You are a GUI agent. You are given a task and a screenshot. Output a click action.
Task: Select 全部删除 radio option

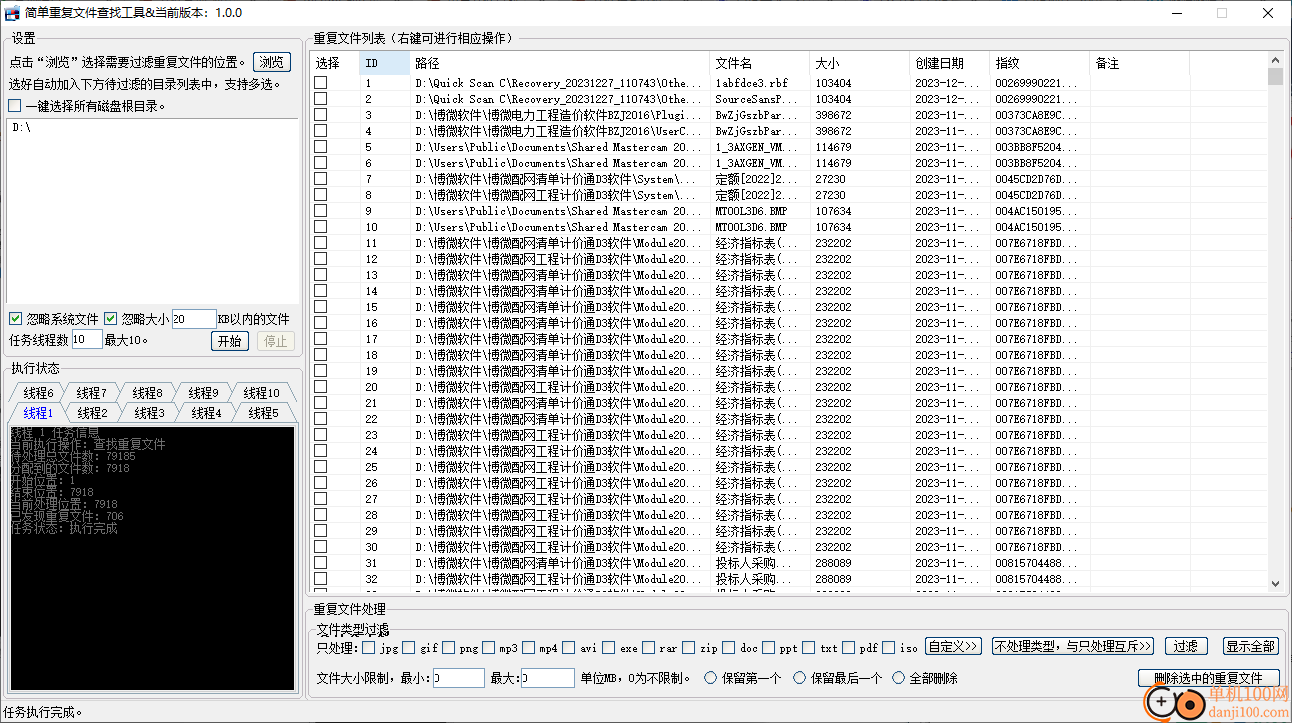click(x=898, y=678)
